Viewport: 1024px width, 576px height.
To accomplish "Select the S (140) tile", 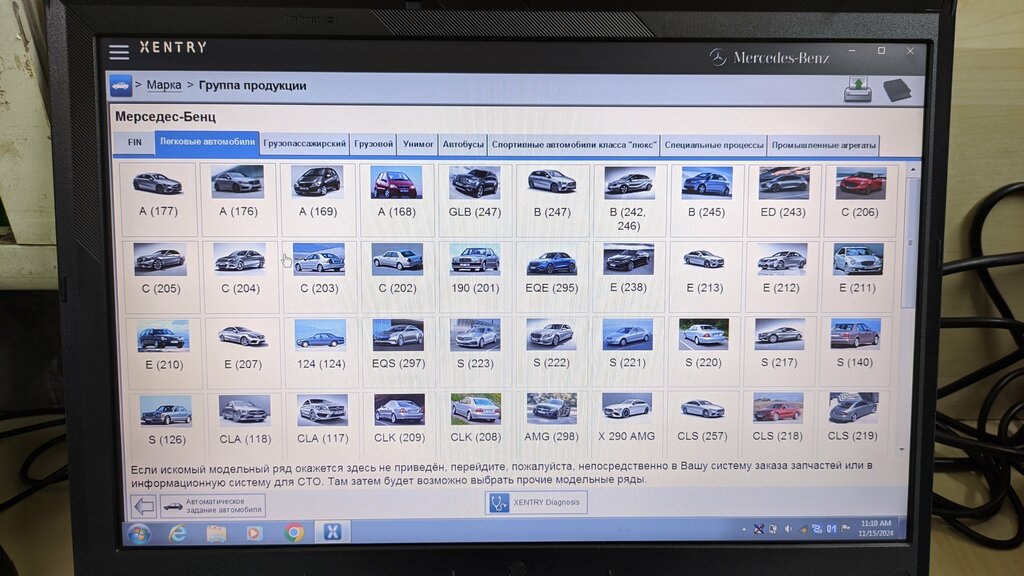I will [x=855, y=351].
